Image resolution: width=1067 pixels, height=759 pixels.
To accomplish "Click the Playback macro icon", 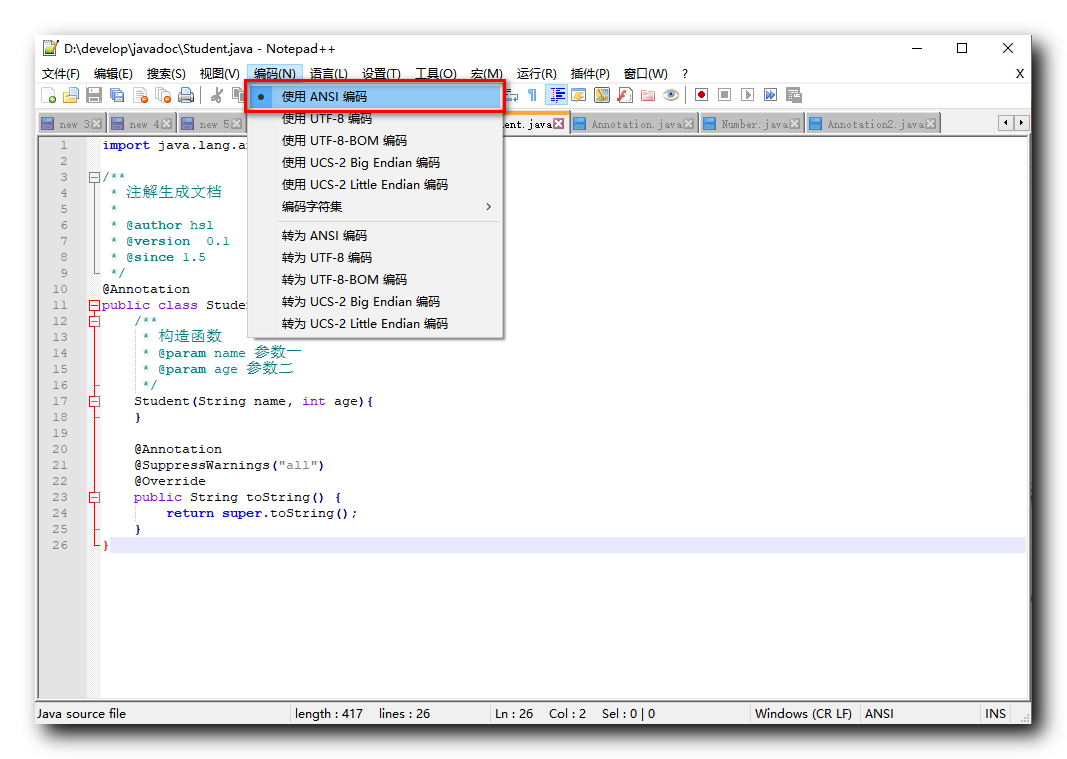I will pyautogui.click(x=747, y=95).
